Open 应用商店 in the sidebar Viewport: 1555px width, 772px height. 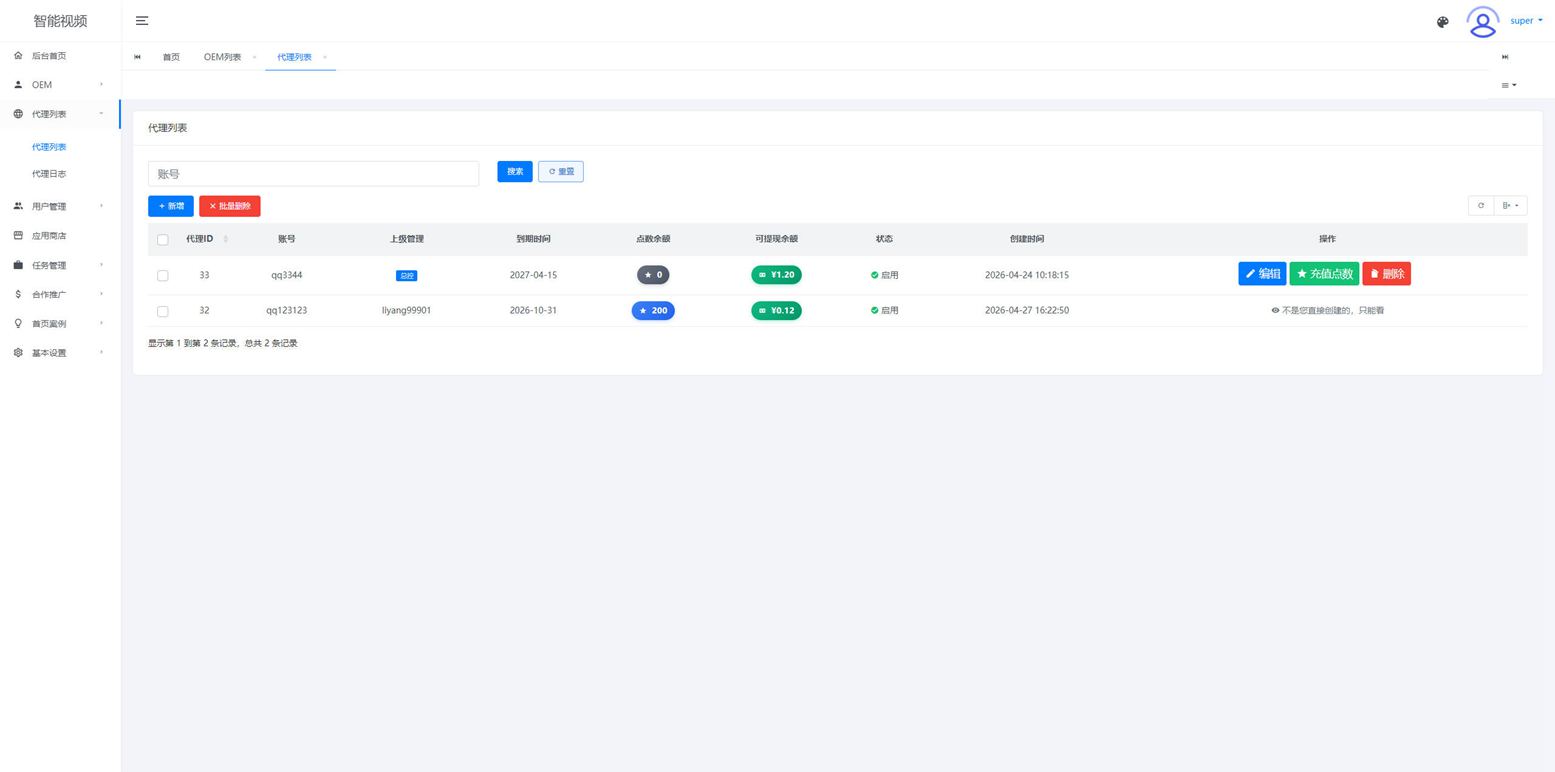(60, 236)
